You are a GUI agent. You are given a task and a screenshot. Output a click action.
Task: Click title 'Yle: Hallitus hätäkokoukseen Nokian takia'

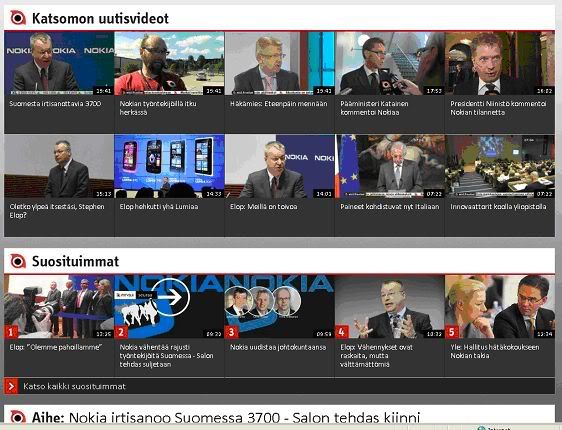(495, 352)
